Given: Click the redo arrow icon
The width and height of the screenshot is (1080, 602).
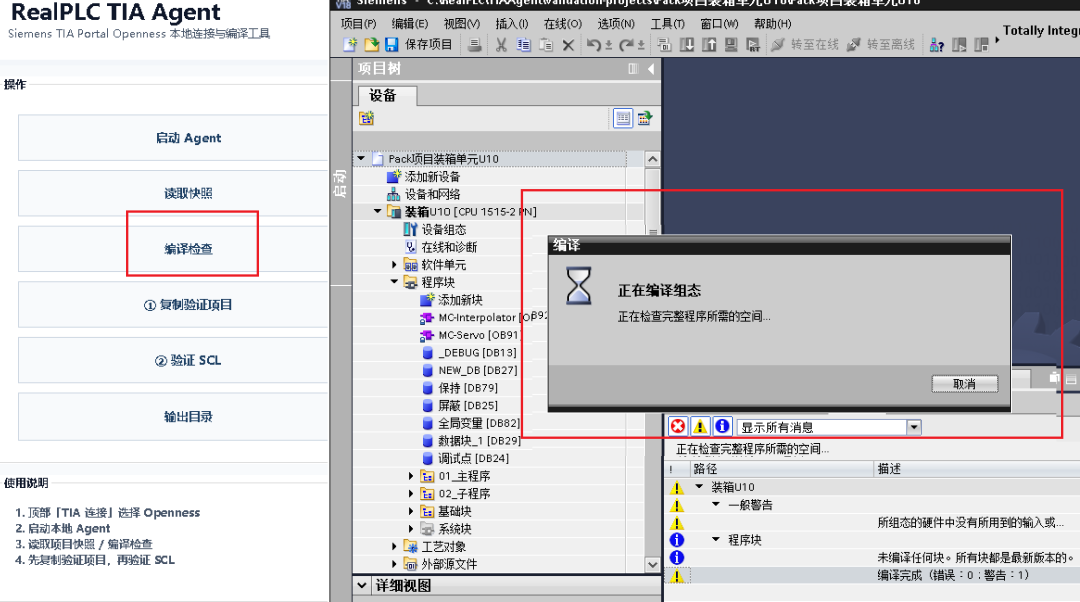Looking at the screenshot, I should point(626,45).
